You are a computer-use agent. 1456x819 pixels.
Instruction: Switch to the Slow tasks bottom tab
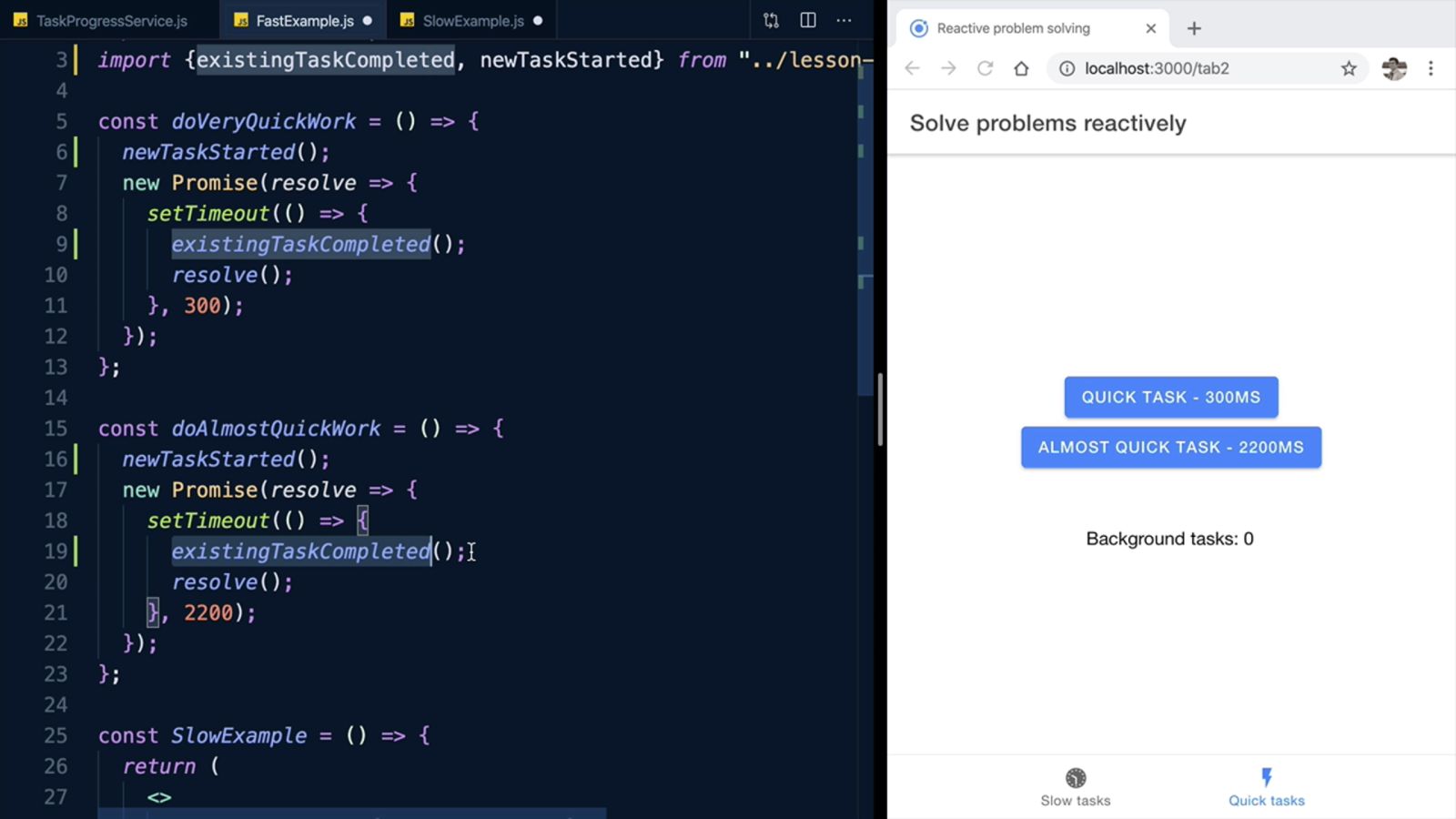click(x=1076, y=788)
